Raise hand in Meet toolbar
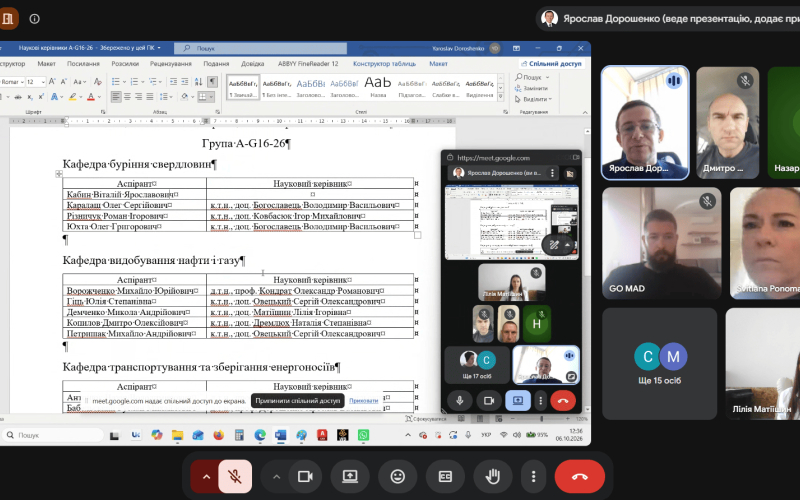 click(x=493, y=477)
